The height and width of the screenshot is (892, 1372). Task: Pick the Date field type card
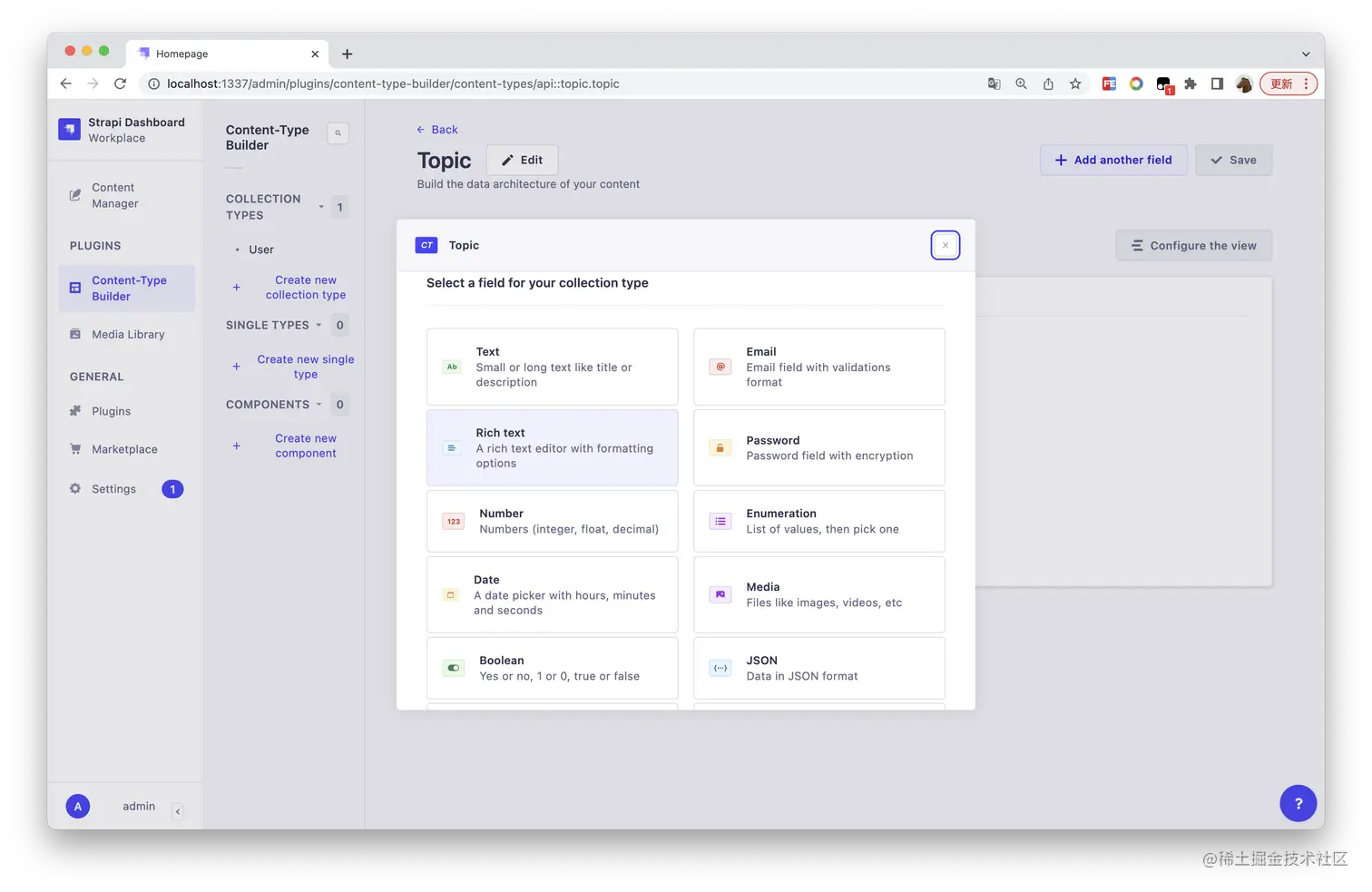[552, 594]
